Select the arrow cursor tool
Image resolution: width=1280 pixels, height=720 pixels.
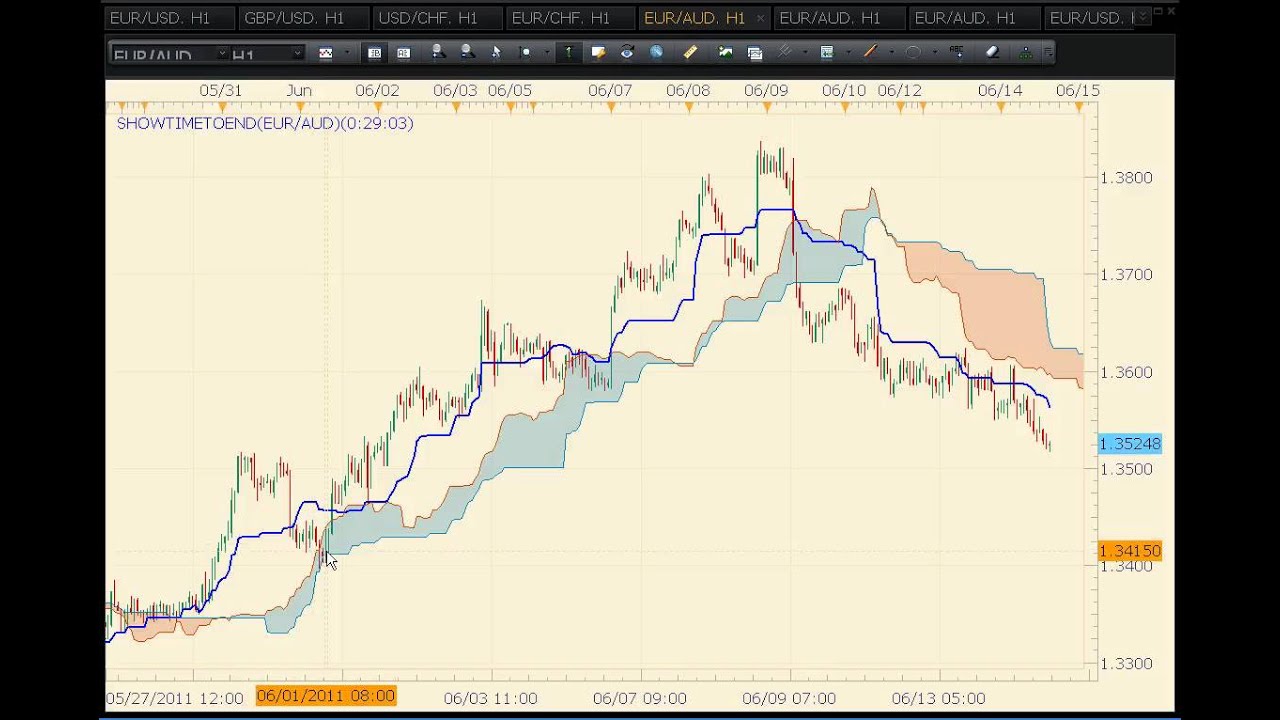tap(496, 53)
